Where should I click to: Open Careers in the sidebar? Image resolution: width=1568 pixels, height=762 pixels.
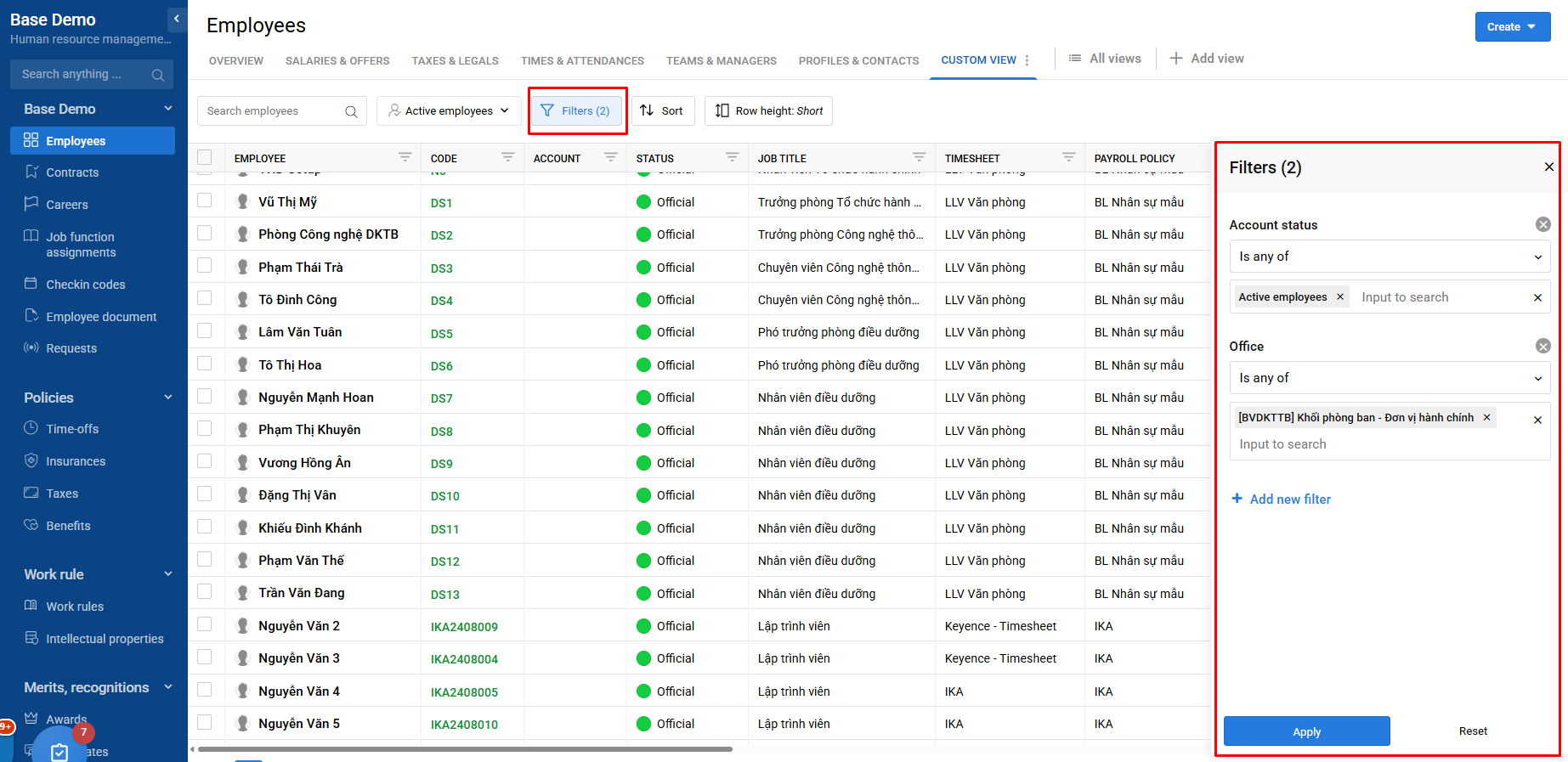tap(67, 205)
